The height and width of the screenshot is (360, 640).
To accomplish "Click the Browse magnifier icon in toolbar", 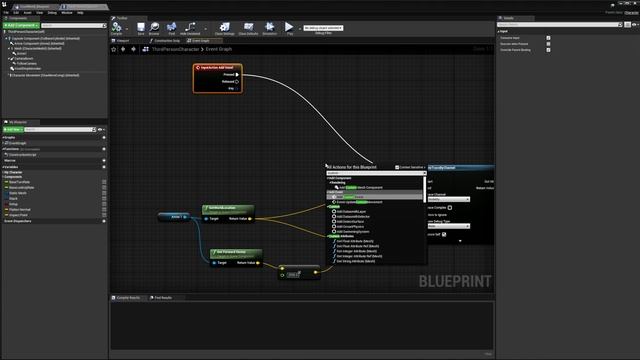I will tap(154, 27).
